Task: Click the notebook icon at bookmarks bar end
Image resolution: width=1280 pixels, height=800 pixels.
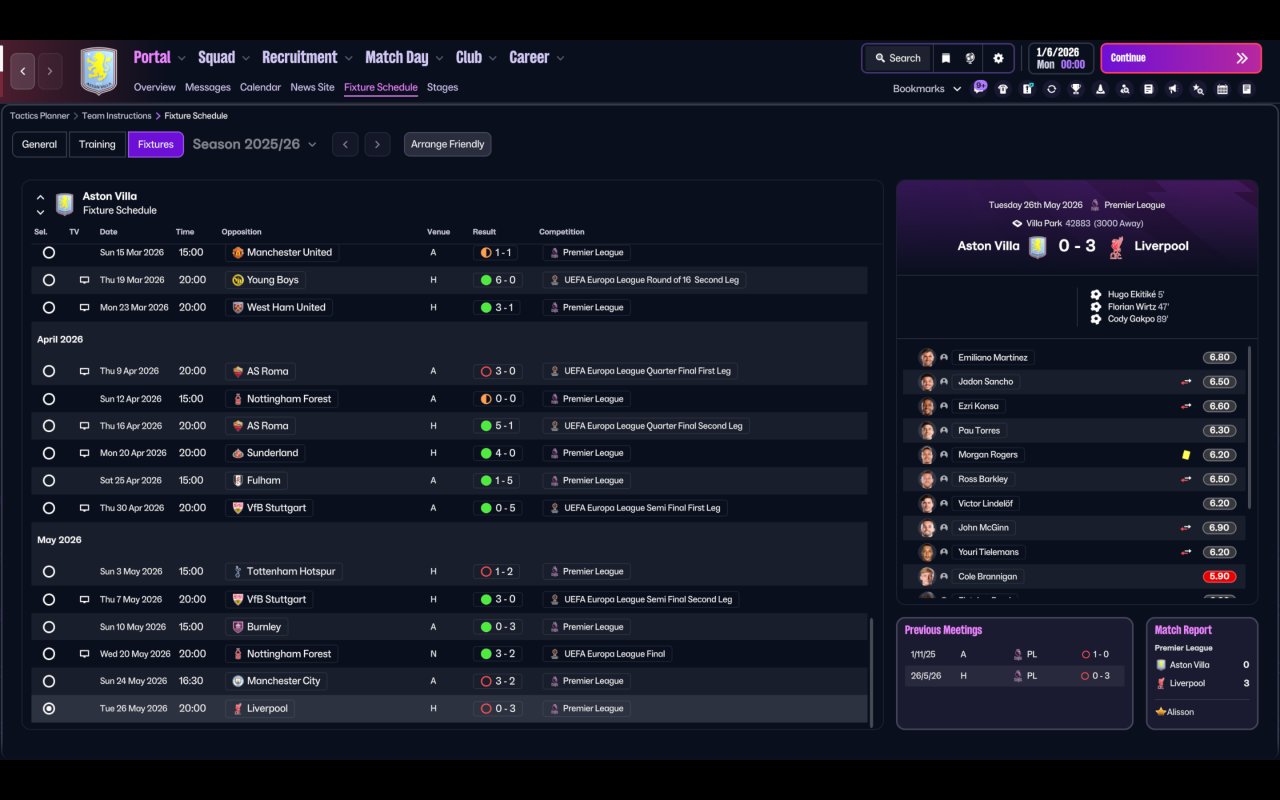Action: 1247,89
